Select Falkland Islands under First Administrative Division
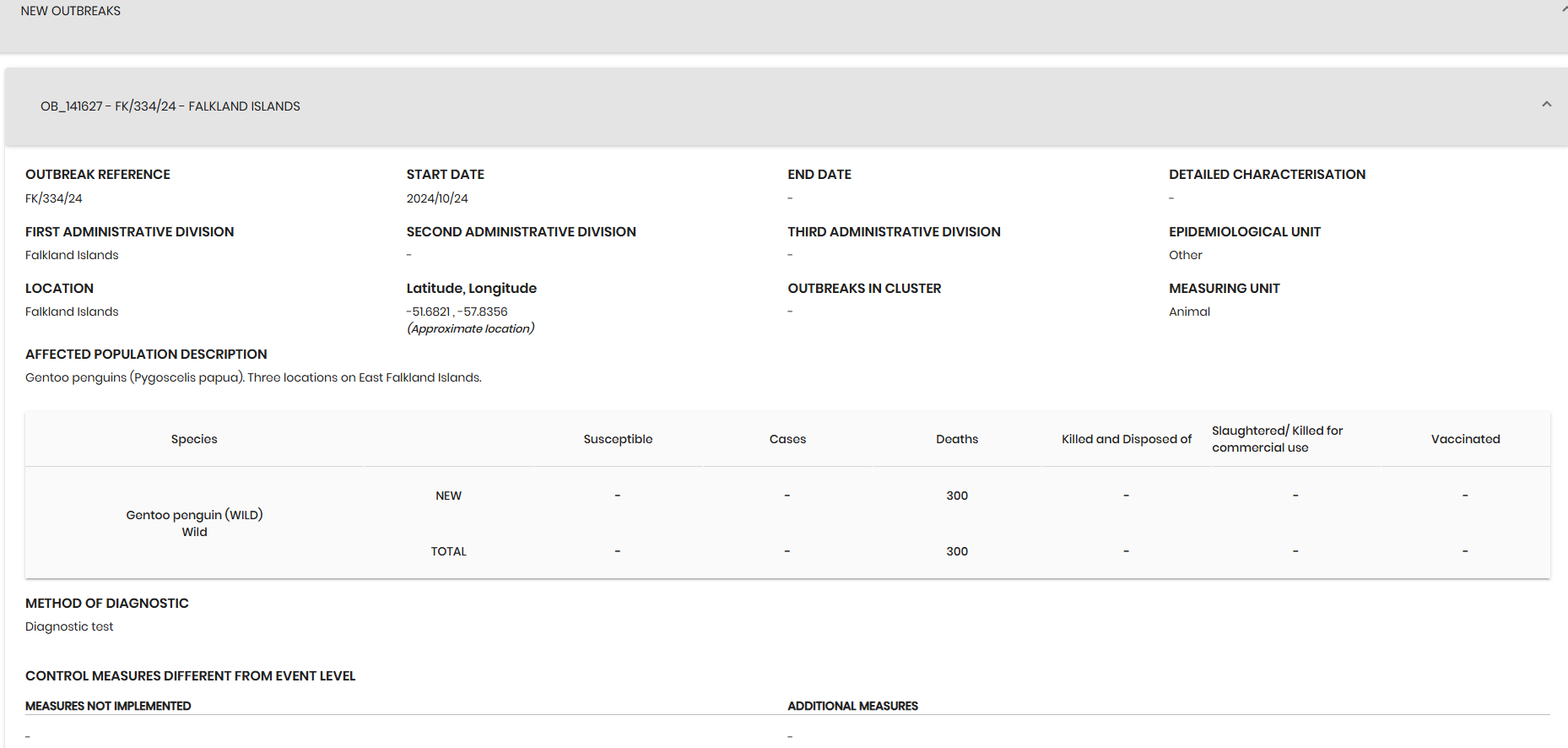 coord(72,255)
